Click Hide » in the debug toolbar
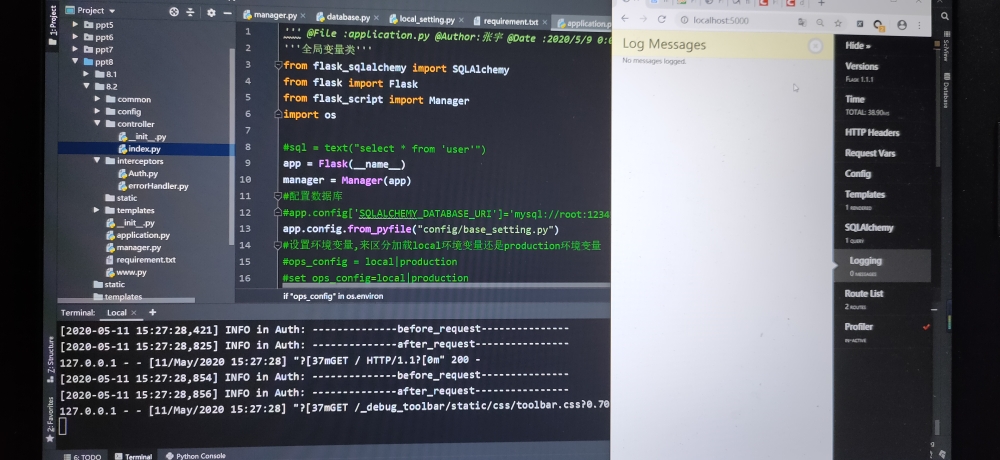 [x=858, y=45]
